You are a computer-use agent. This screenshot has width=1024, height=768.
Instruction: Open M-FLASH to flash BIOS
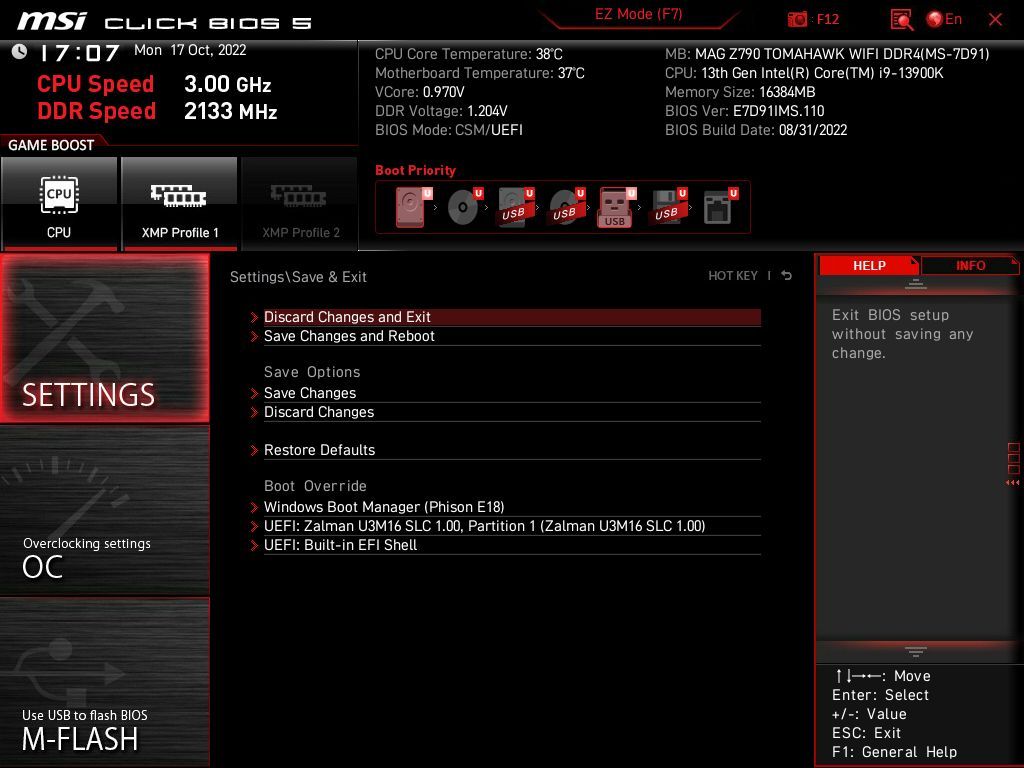click(x=104, y=682)
